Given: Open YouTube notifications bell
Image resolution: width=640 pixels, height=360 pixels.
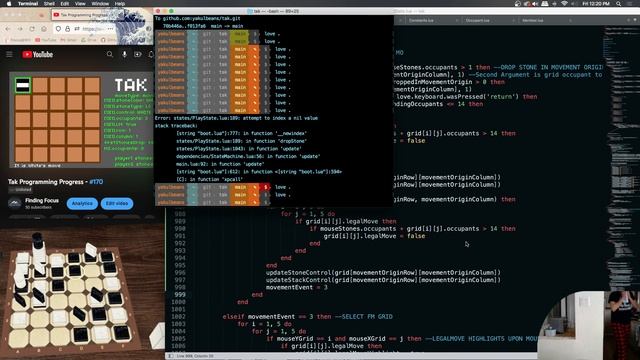Looking at the screenshot, I should 151,54.
